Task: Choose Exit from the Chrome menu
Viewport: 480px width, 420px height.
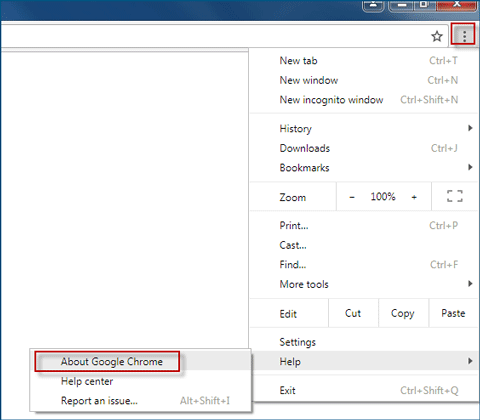Action: point(364,390)
